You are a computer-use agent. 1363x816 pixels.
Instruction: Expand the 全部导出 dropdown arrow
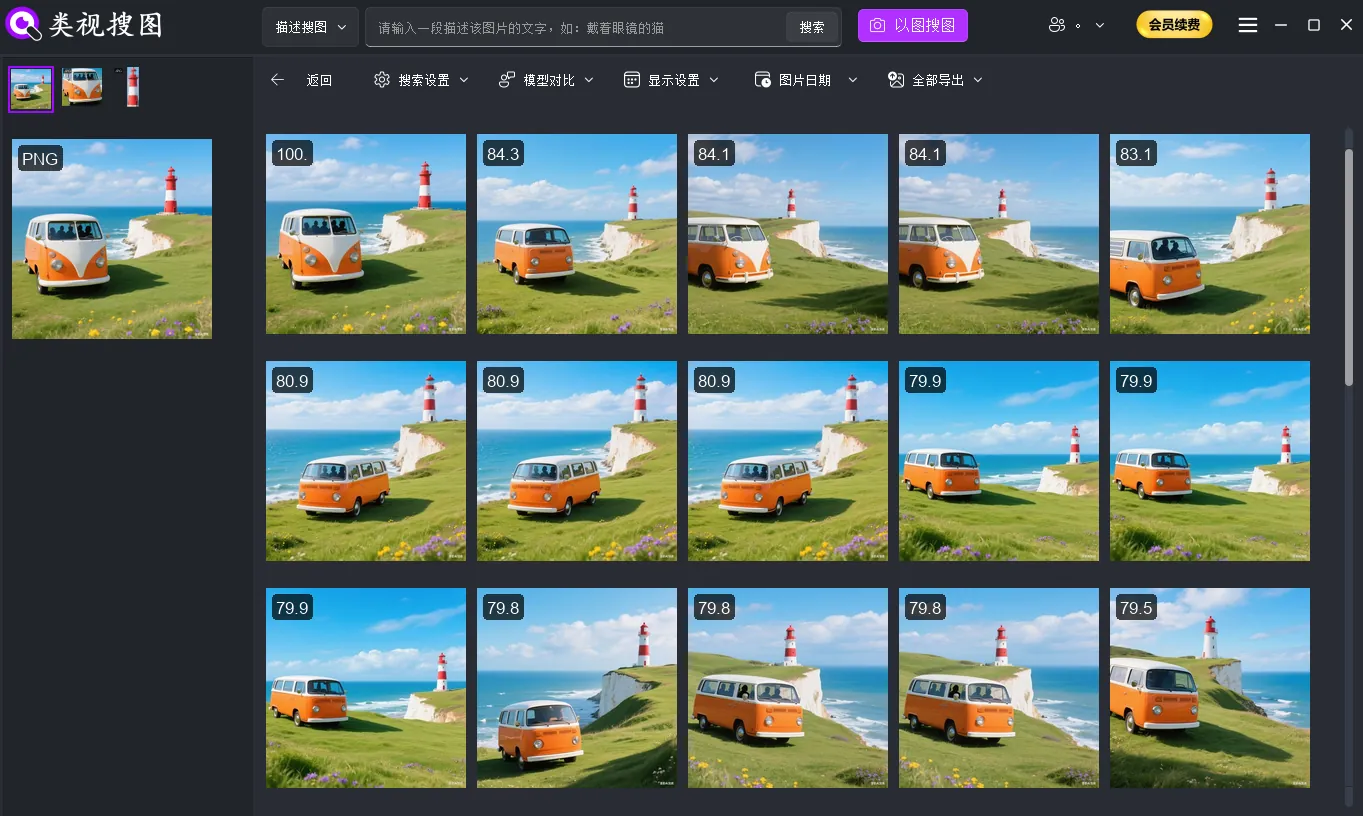[x=978, y=80]
